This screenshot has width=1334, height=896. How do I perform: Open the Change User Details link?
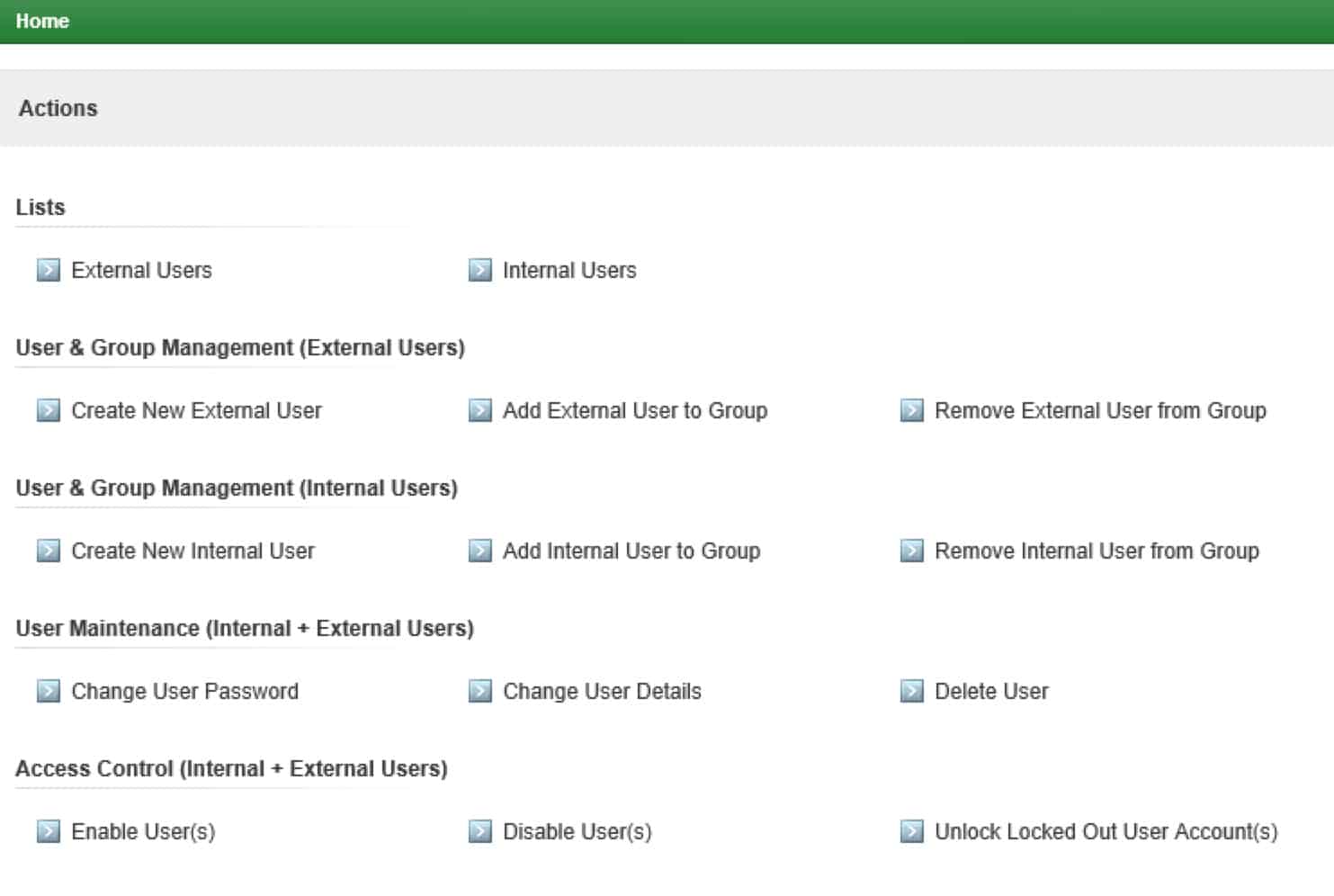601,691
